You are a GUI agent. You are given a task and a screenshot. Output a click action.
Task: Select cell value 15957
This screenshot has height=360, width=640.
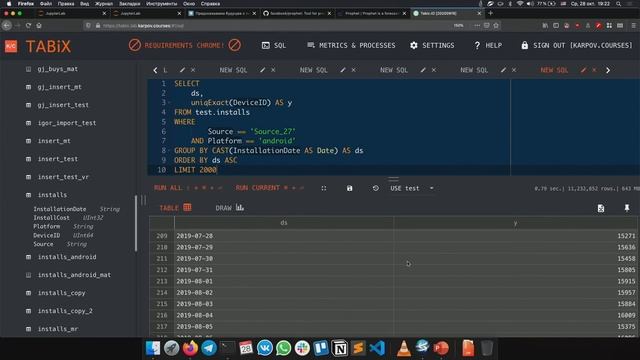(626, 293)
